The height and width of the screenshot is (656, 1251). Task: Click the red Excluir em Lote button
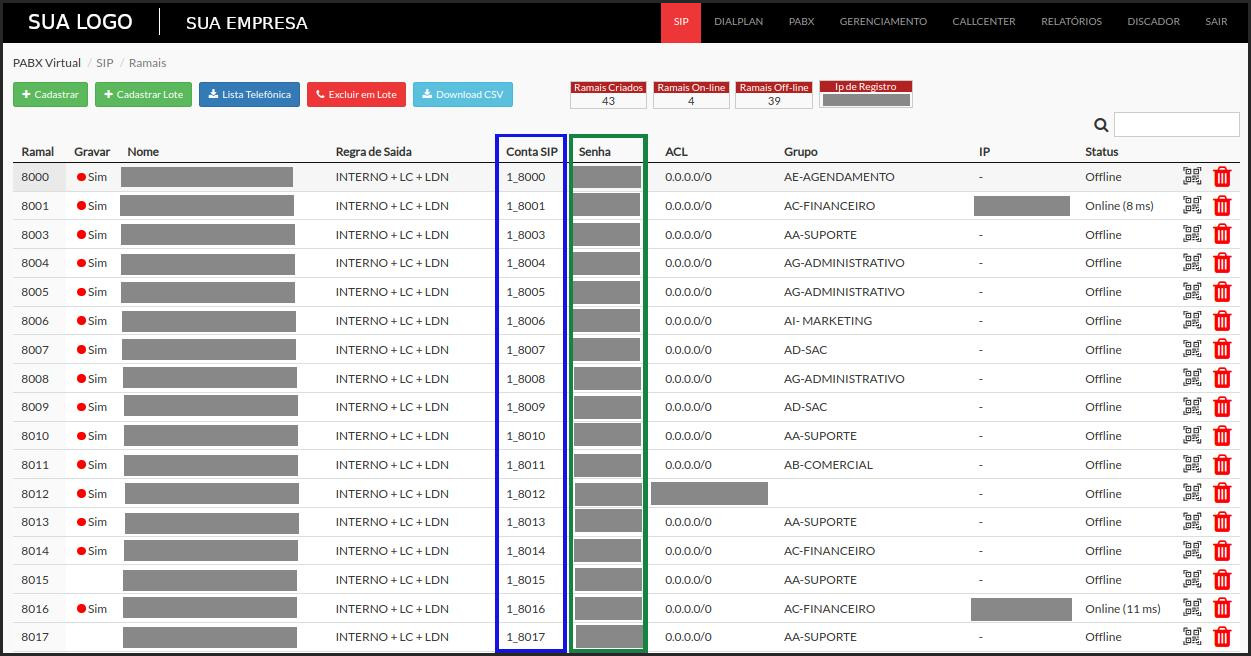pyautogui.click(x=356, y=95)
